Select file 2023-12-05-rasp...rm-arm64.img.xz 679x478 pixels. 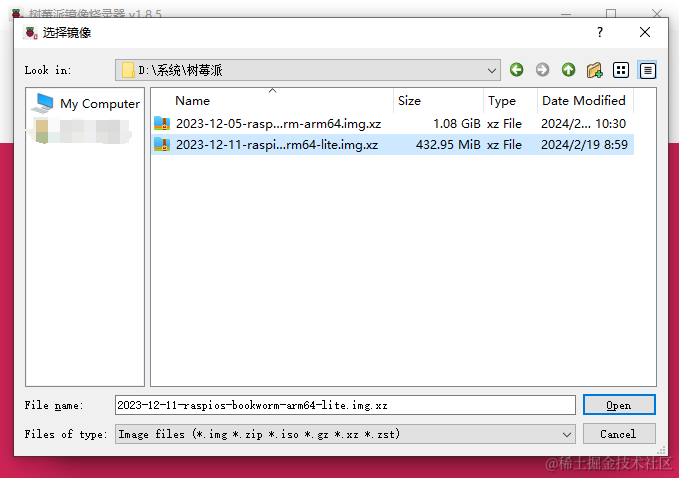click(x=278, y=124)
